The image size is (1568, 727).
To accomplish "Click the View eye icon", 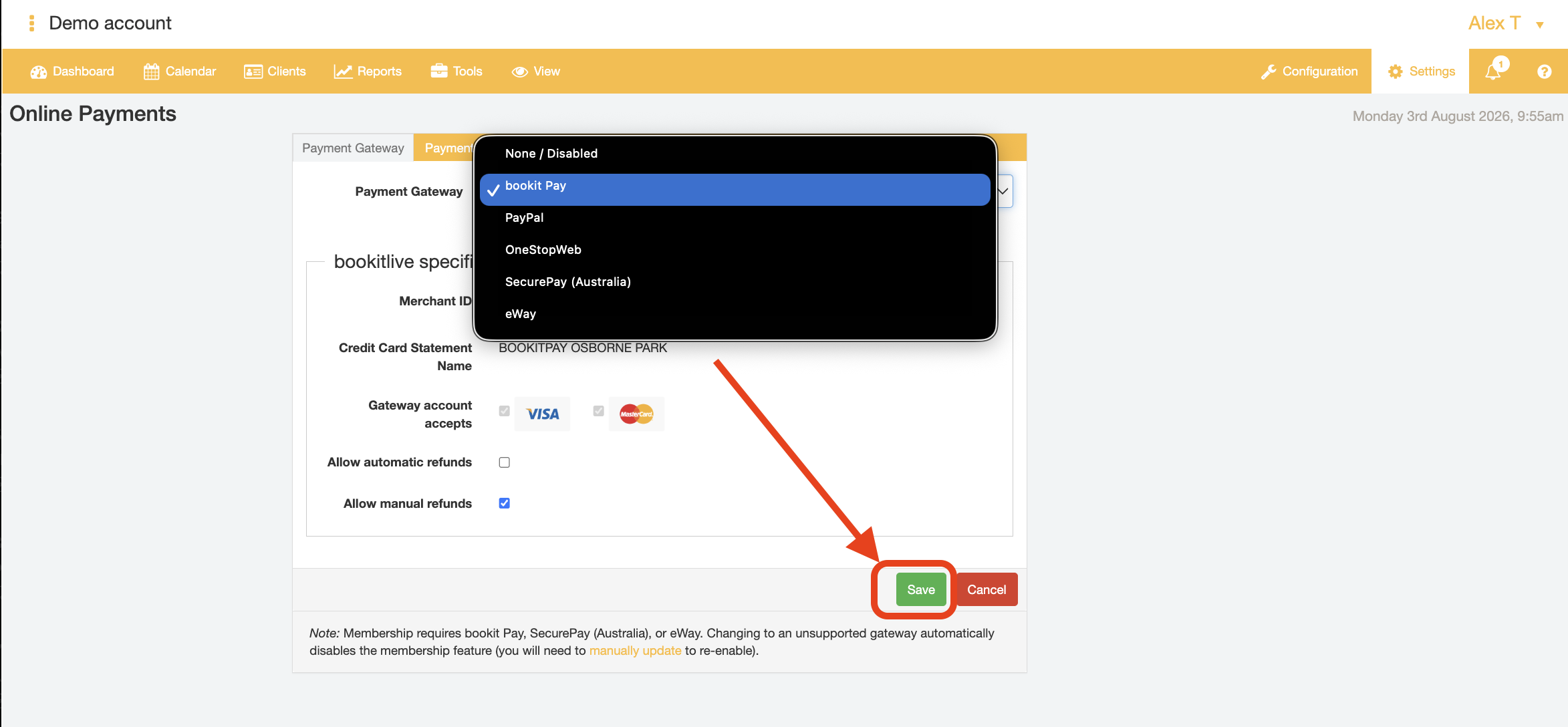I will (520, 71).
